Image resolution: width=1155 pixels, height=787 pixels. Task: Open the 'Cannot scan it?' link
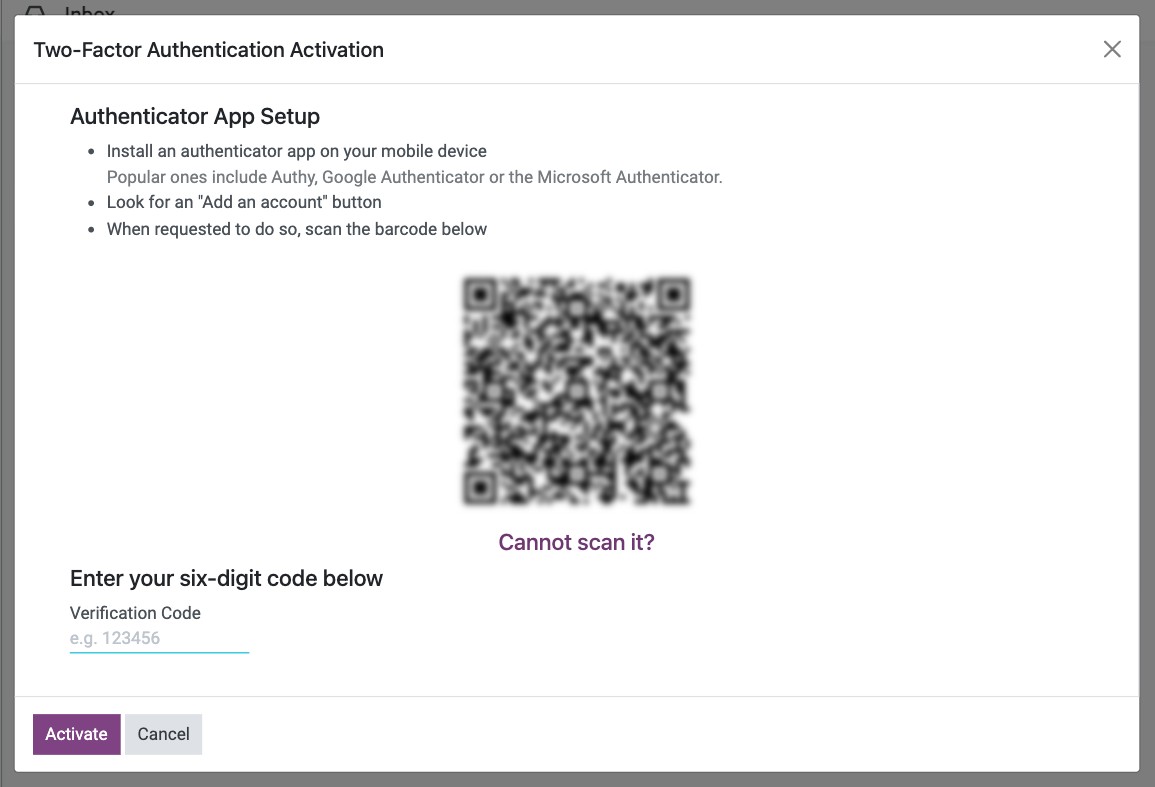click(x=576, y=542)
